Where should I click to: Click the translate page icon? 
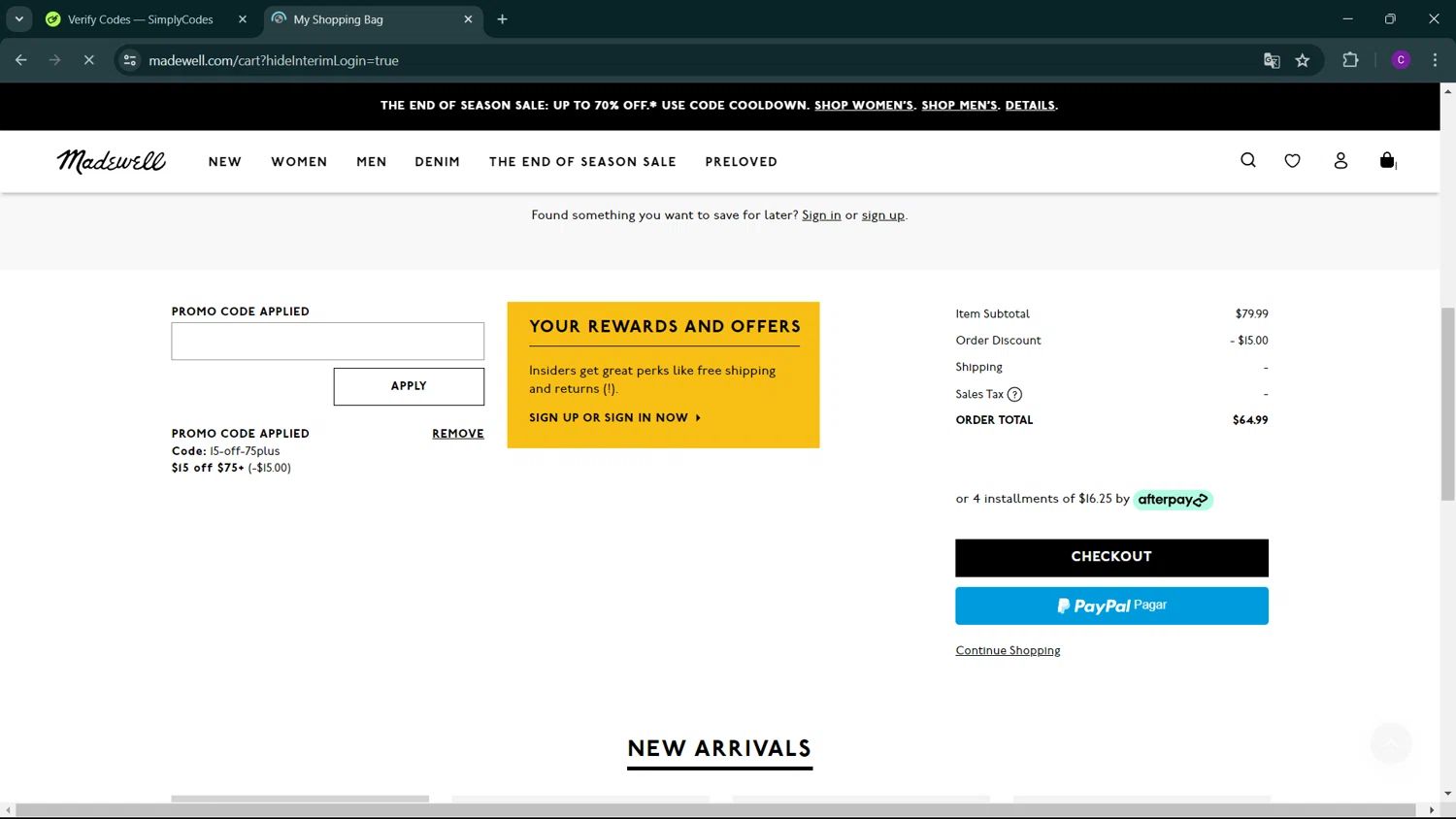click(x=1272, y=60)
